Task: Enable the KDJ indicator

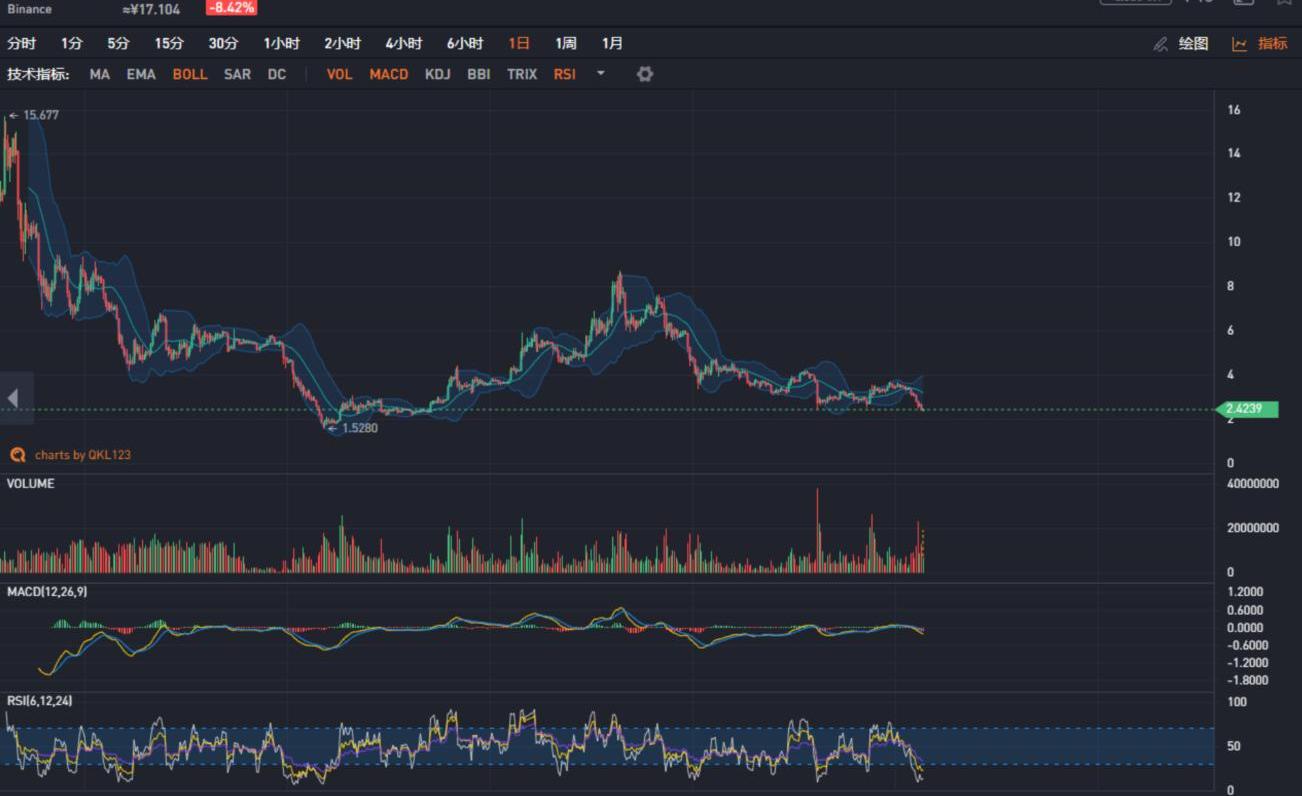Action: (437, 74)
